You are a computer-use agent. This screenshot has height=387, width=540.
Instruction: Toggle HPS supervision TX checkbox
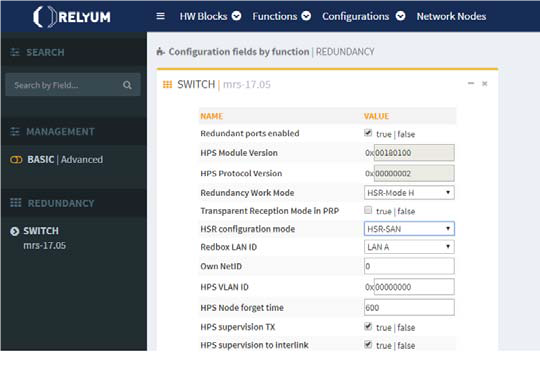pyautogui.click(x=368, y=327)
